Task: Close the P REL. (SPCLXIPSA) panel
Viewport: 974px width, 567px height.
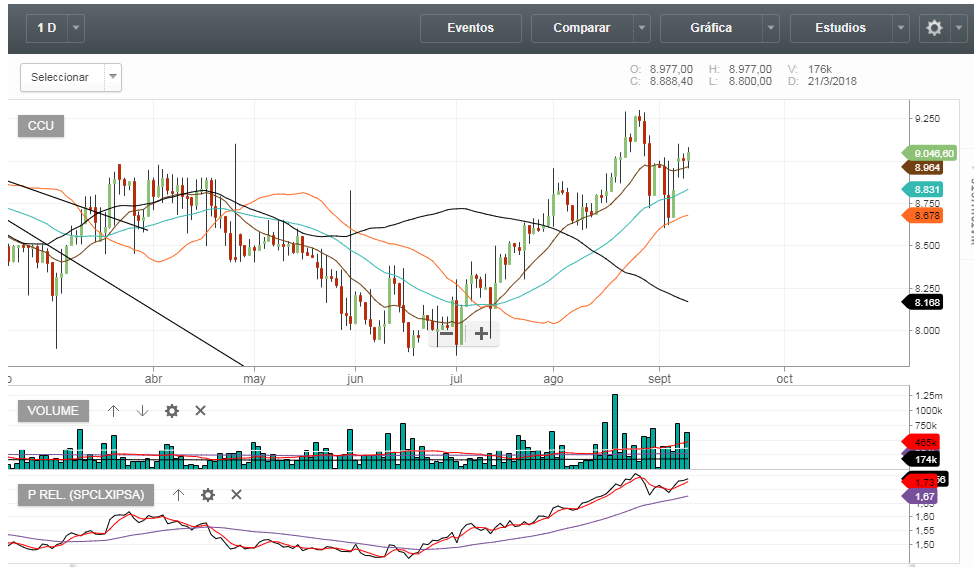Action: tap(236, 494)
